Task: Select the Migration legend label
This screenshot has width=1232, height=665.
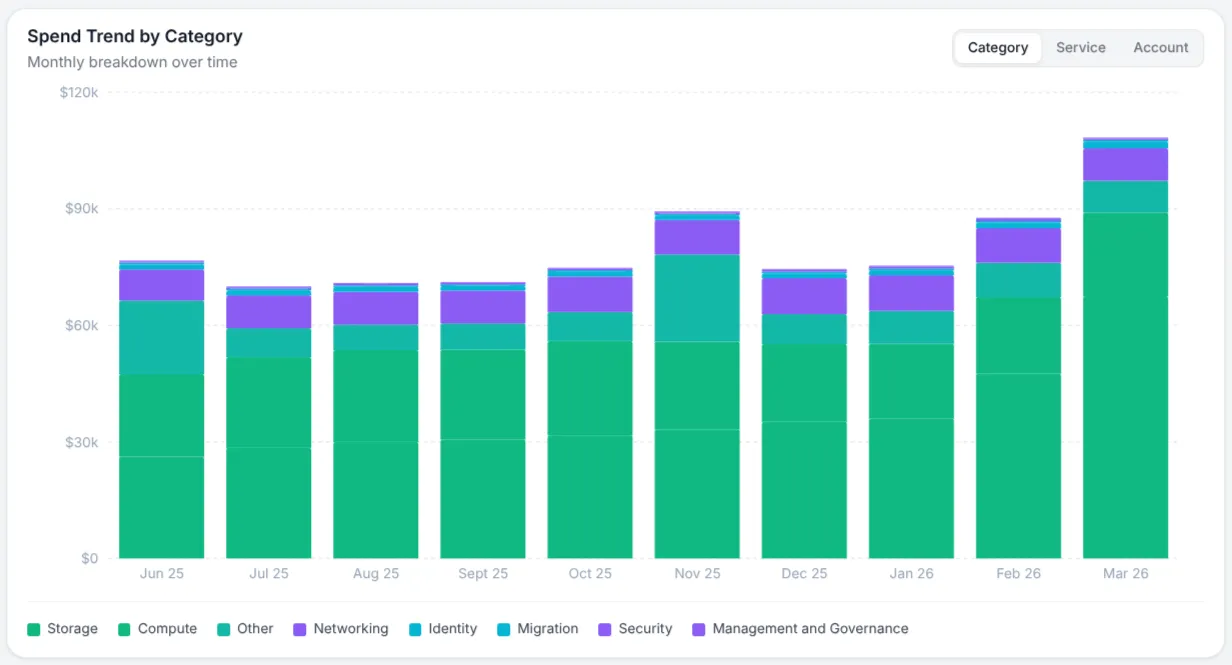Action: pyautogui.click(x=548, y=629)
